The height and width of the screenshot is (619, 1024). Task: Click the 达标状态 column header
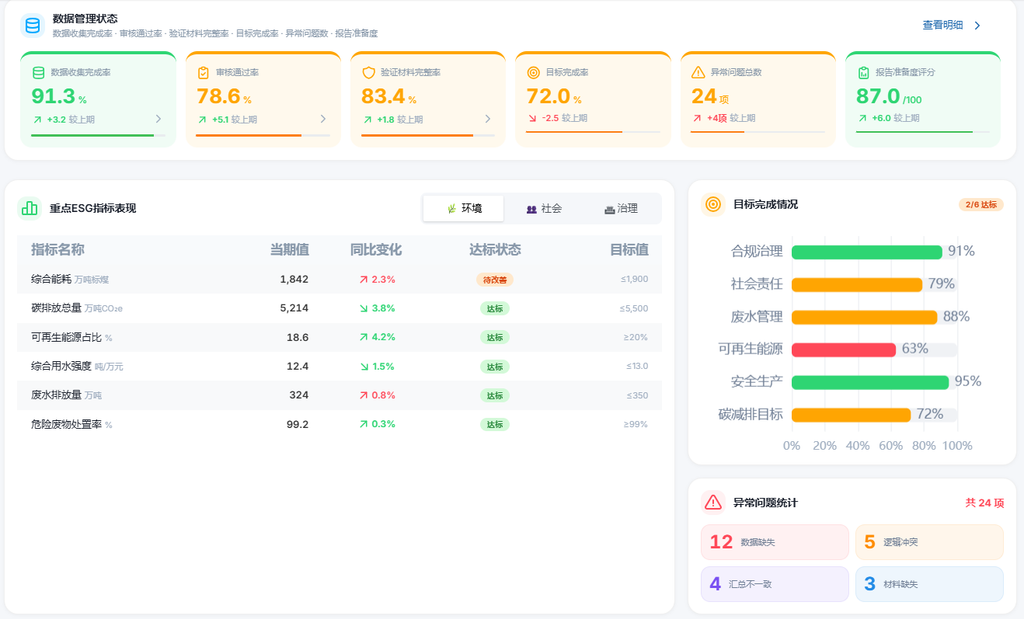click(x=494, y=249)
